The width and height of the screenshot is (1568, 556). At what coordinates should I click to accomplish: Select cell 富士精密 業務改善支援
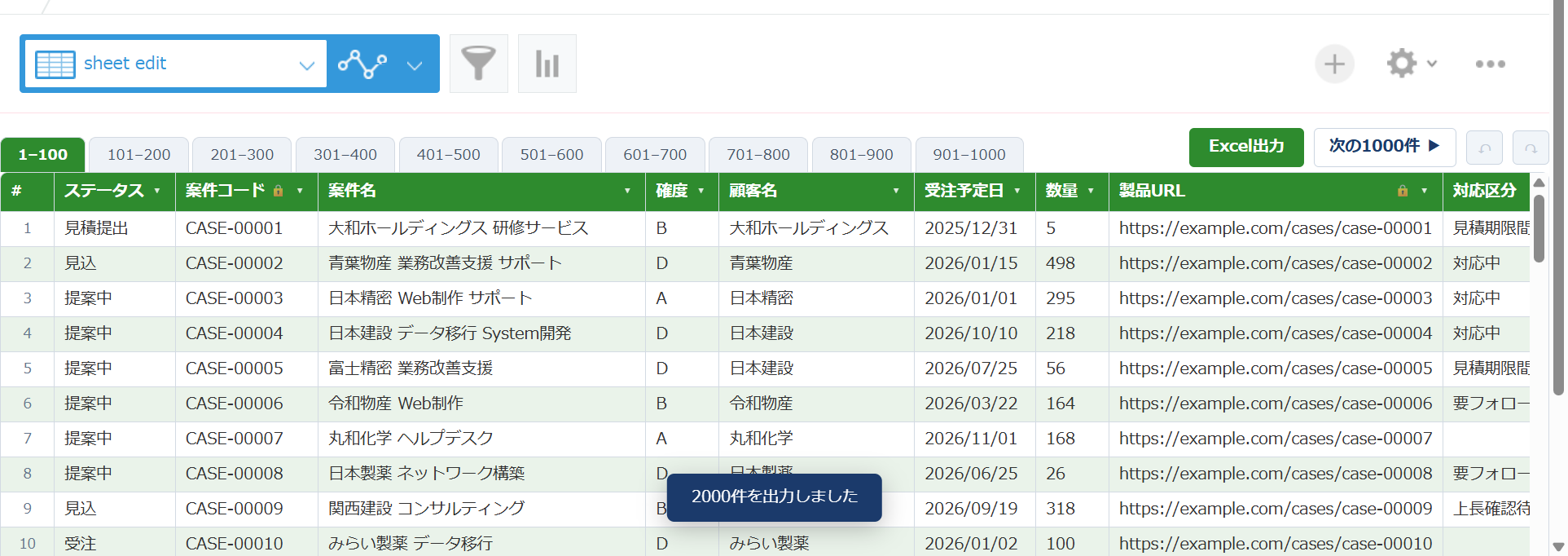click(x=482, y=368)
